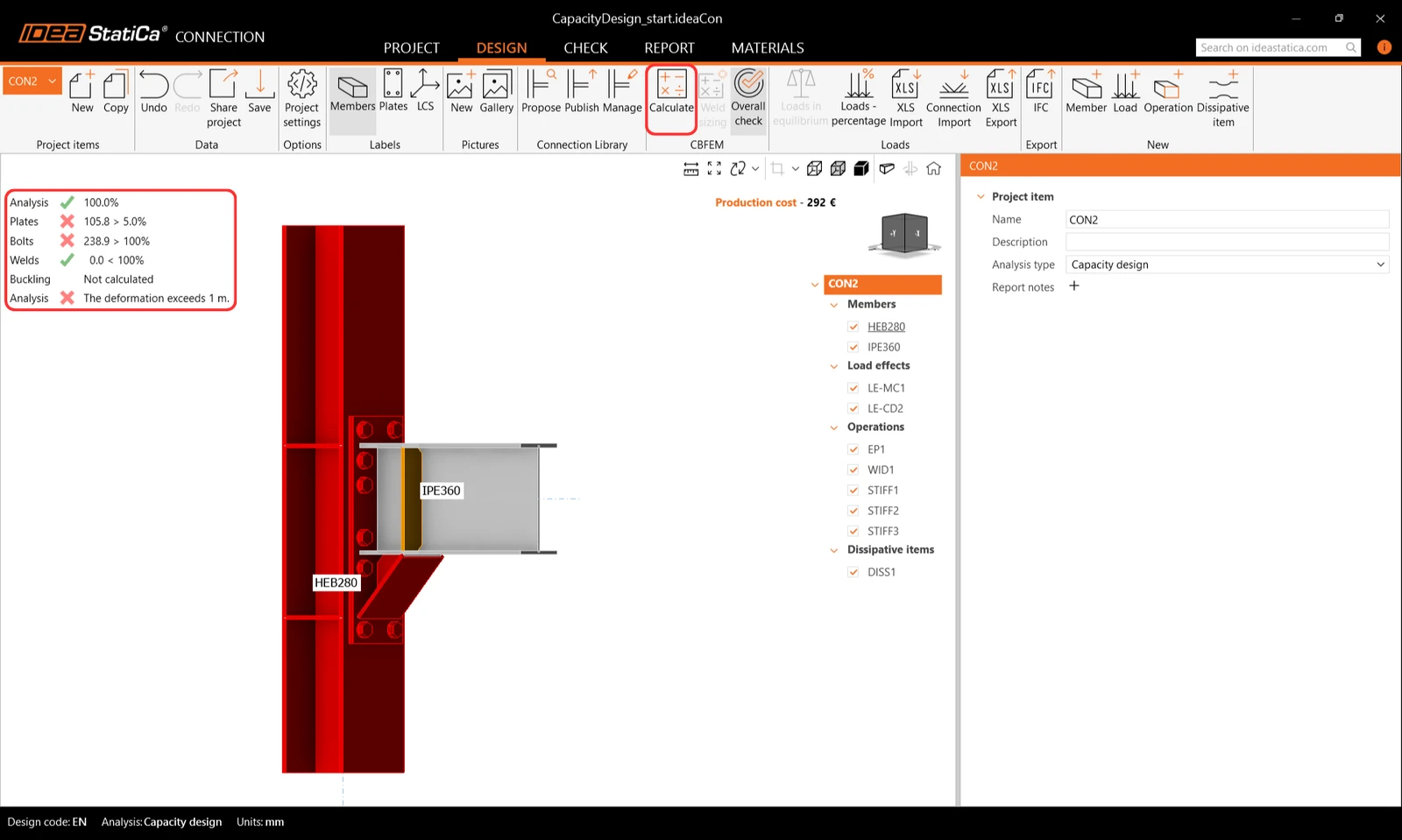Toggle LCS labels display

pos(425,92)
